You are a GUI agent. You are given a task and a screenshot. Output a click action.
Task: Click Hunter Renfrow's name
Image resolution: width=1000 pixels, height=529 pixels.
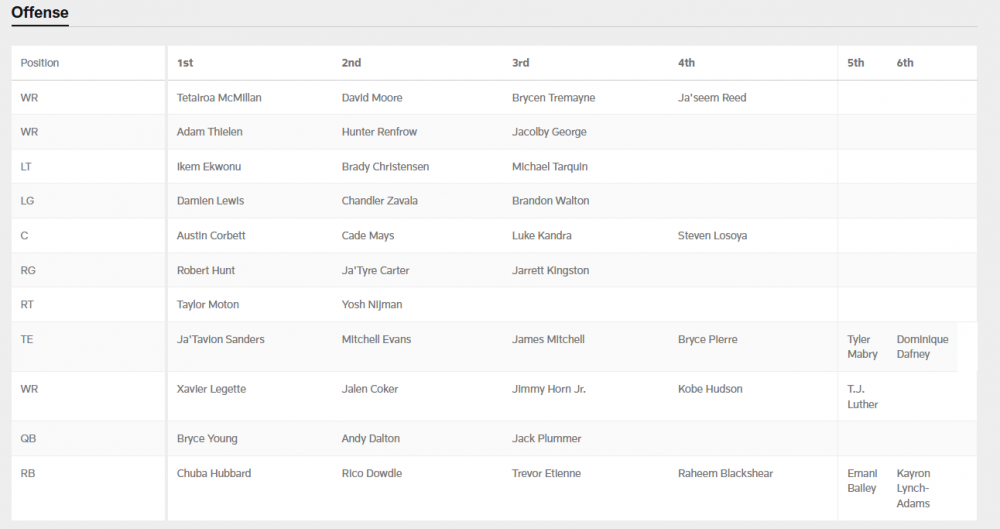click(x=378, y=132)
